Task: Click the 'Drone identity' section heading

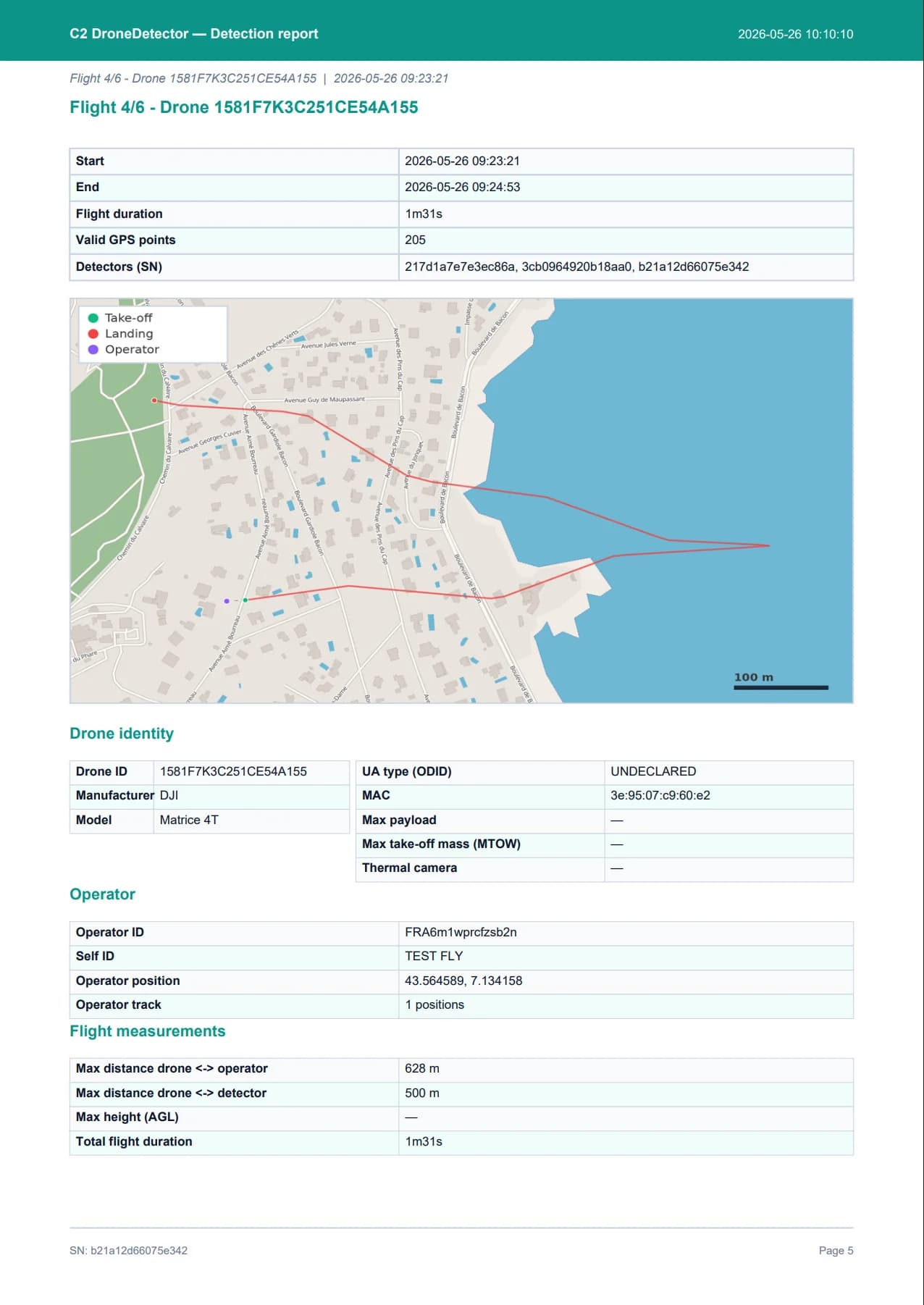Action: (x=122, y=734)
